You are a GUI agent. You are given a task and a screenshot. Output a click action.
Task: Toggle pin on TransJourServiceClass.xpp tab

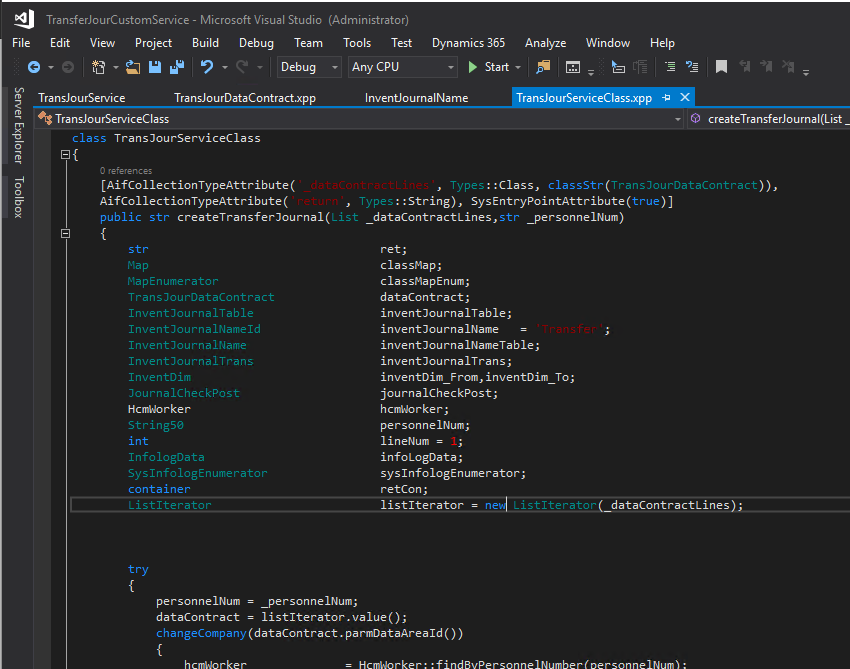pos(667,98)
